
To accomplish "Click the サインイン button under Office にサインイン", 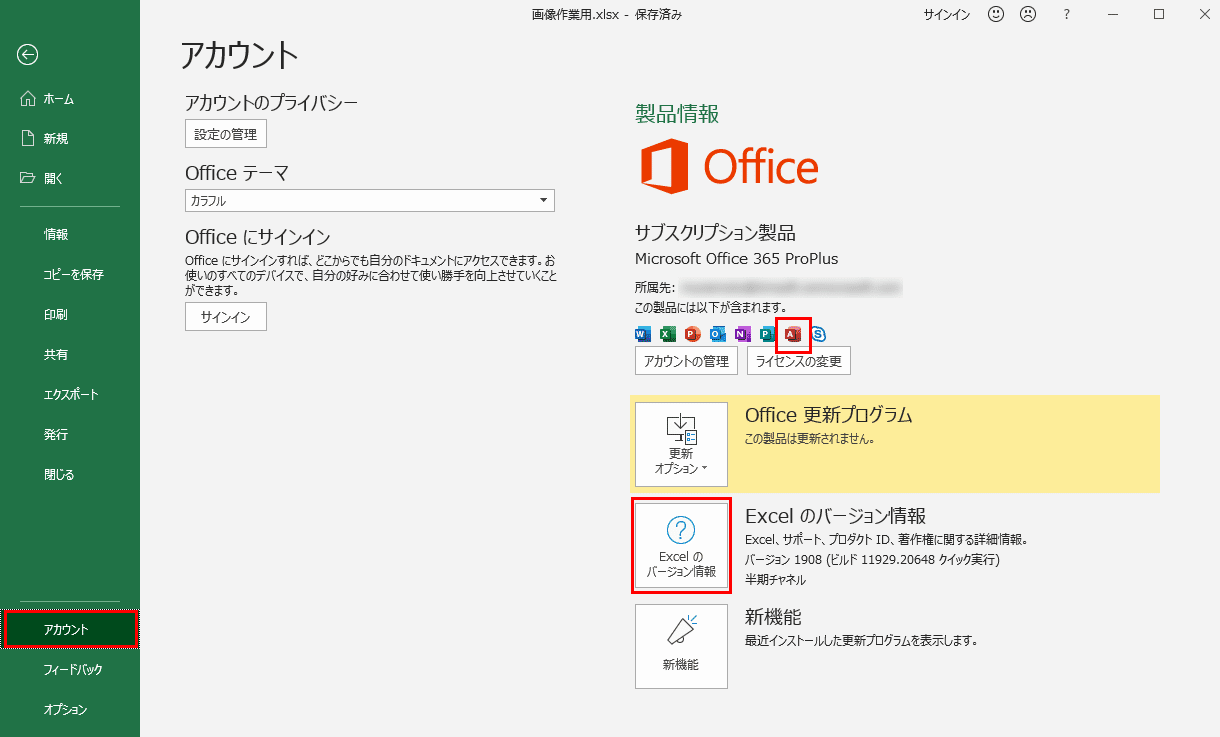I will [226, 316].
